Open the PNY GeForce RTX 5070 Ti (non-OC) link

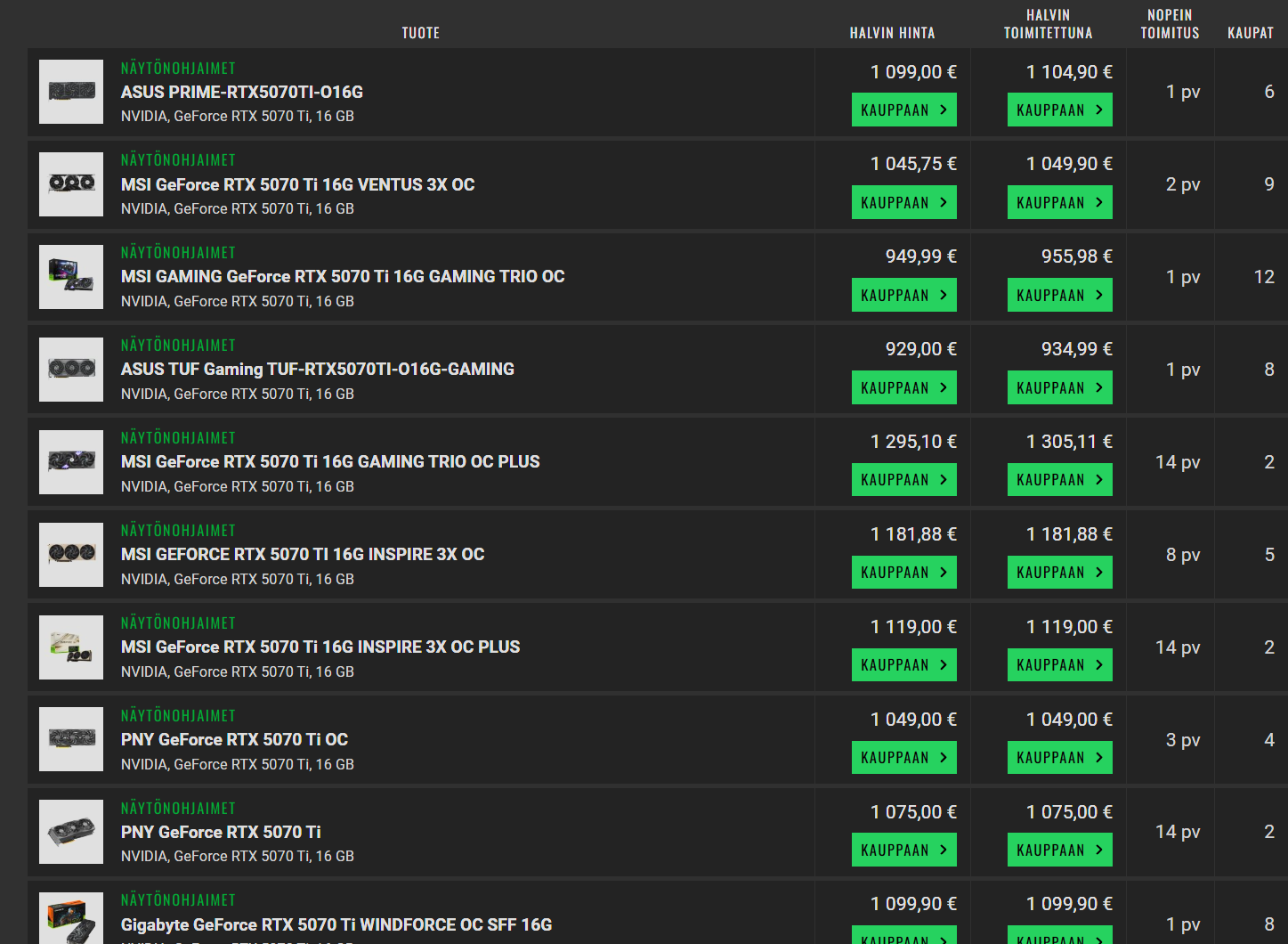221,833
